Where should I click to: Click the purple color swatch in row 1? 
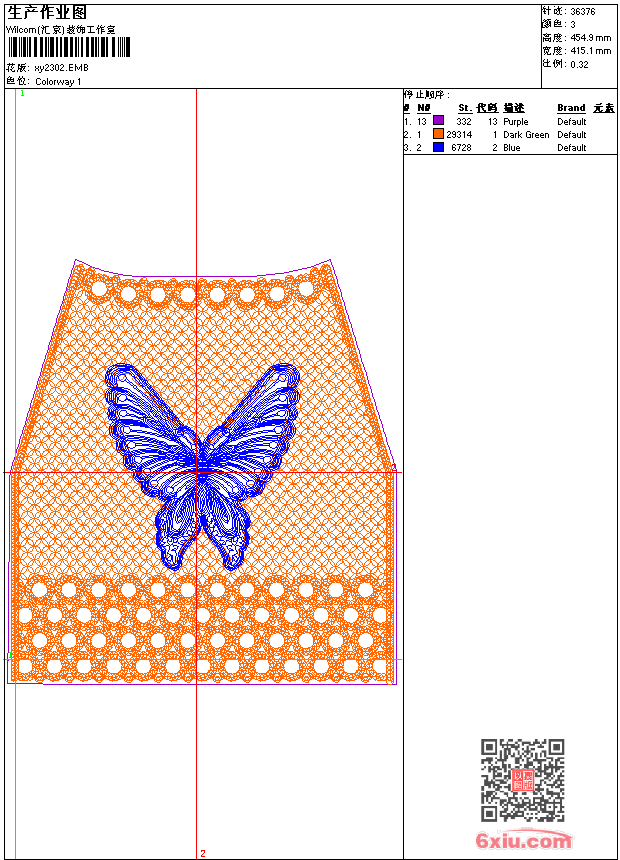438,120
